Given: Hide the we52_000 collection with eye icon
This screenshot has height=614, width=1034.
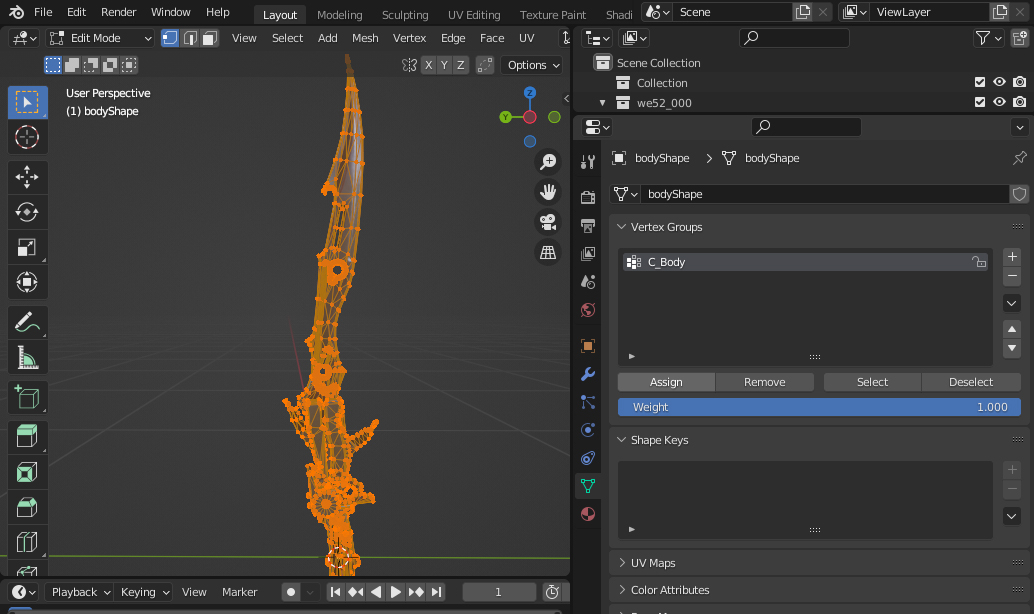Looking at the screenshot, I should [x=999, y=103].
